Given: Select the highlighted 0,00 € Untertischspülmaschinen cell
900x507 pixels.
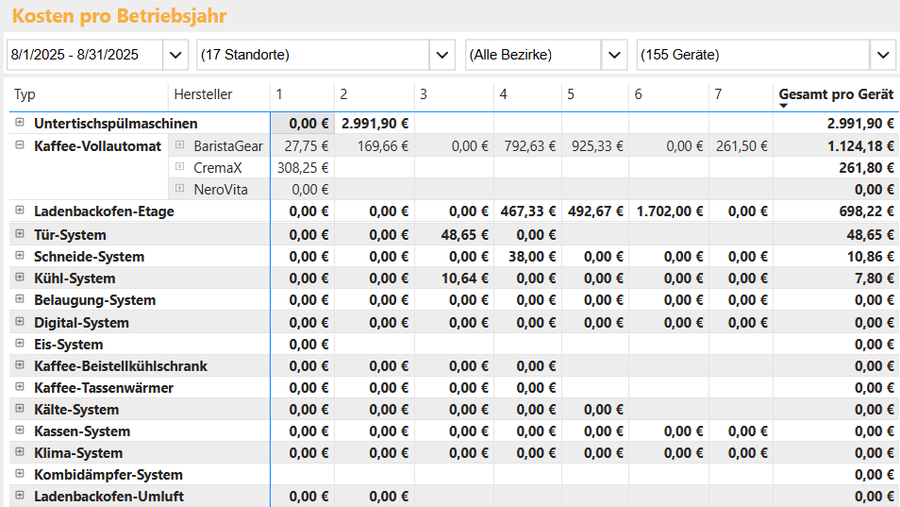Looking at the screenshot, I should 302,123.
